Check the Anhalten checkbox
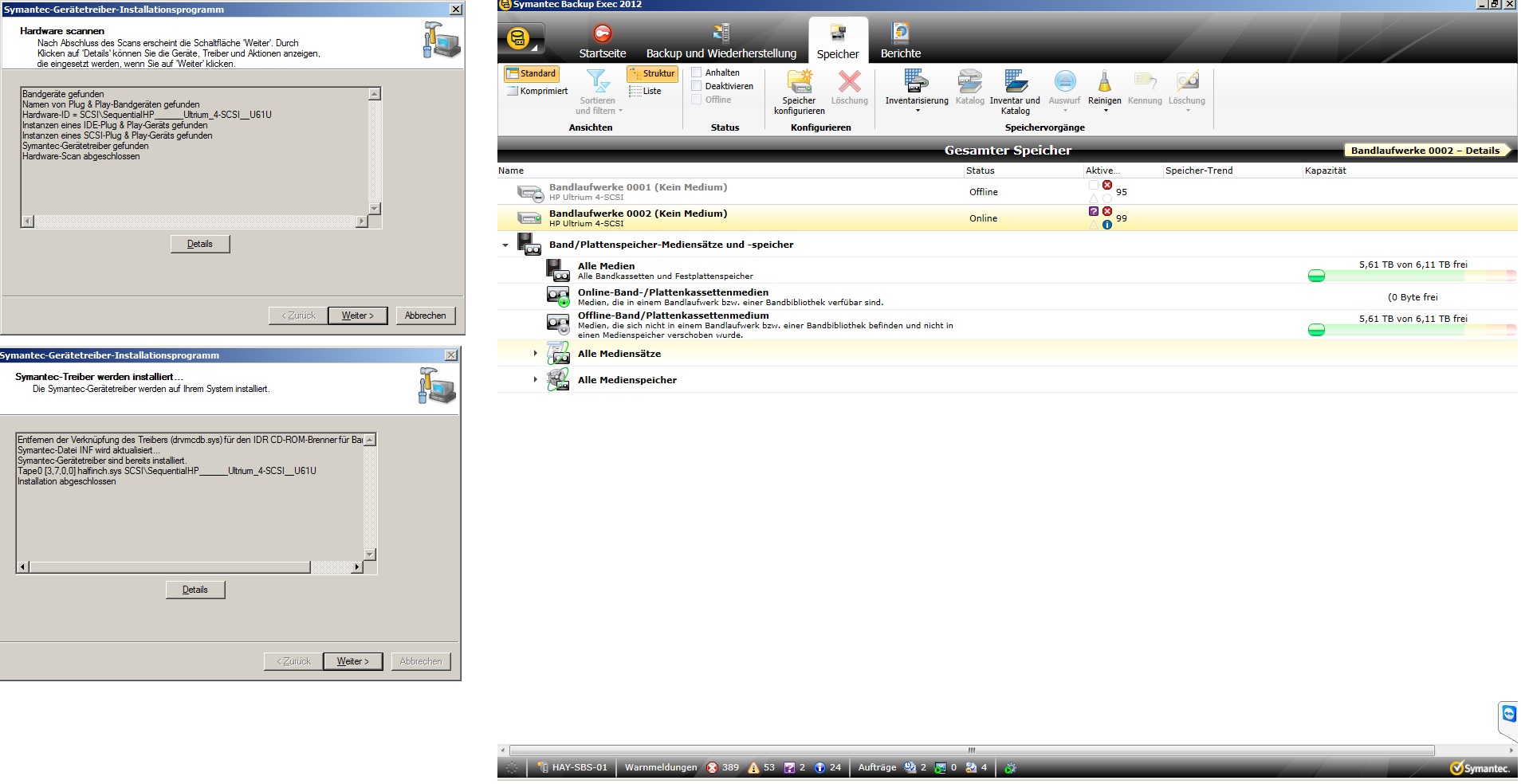 point(696,73)
